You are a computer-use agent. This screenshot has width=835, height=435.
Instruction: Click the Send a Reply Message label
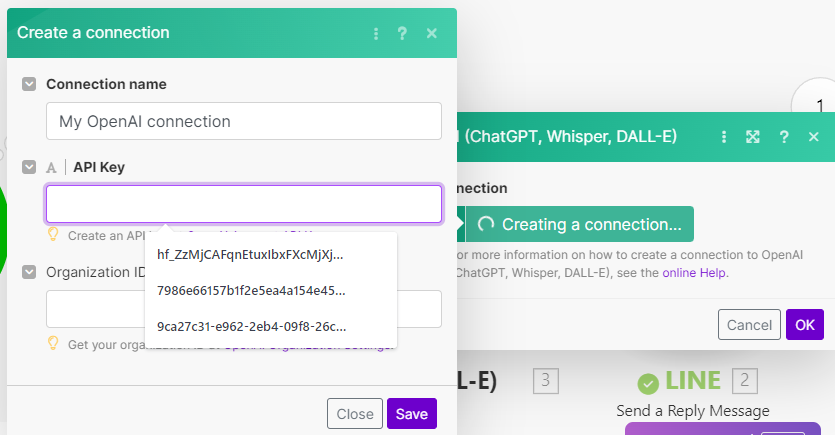(x=693, y=411)
